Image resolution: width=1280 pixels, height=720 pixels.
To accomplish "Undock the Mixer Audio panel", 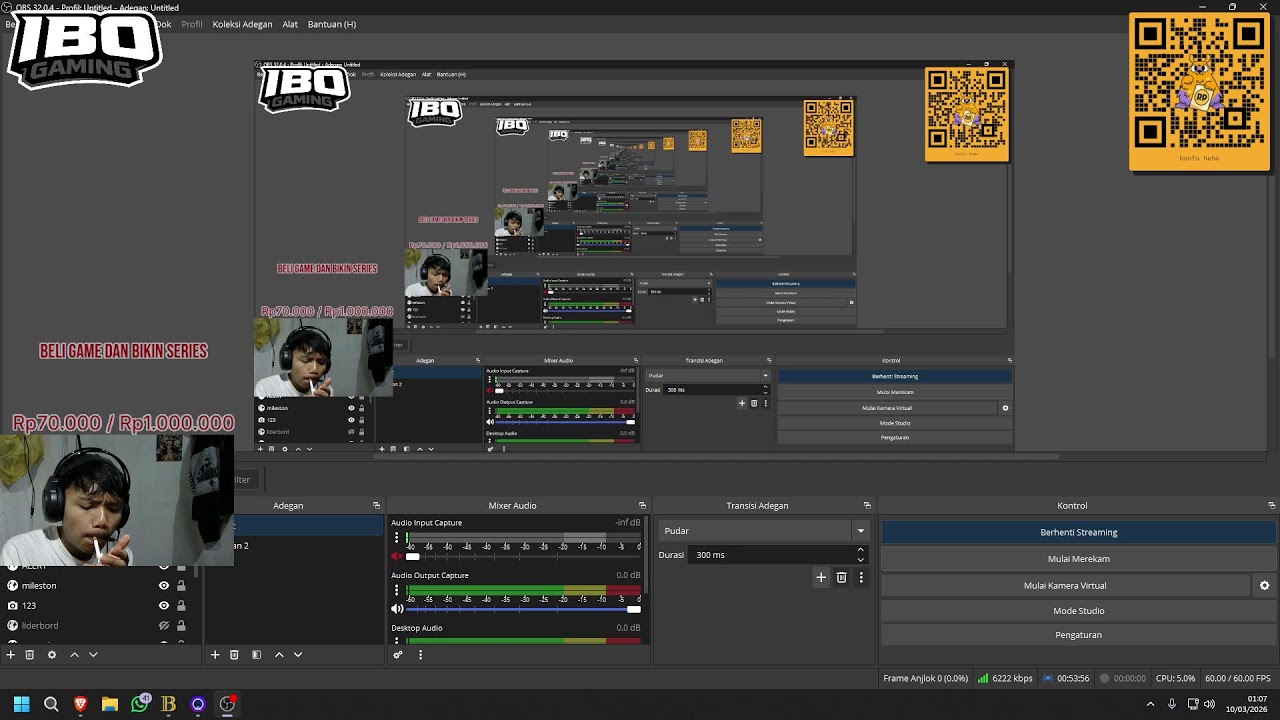I will pyautogui.click(x=642, y=505).
